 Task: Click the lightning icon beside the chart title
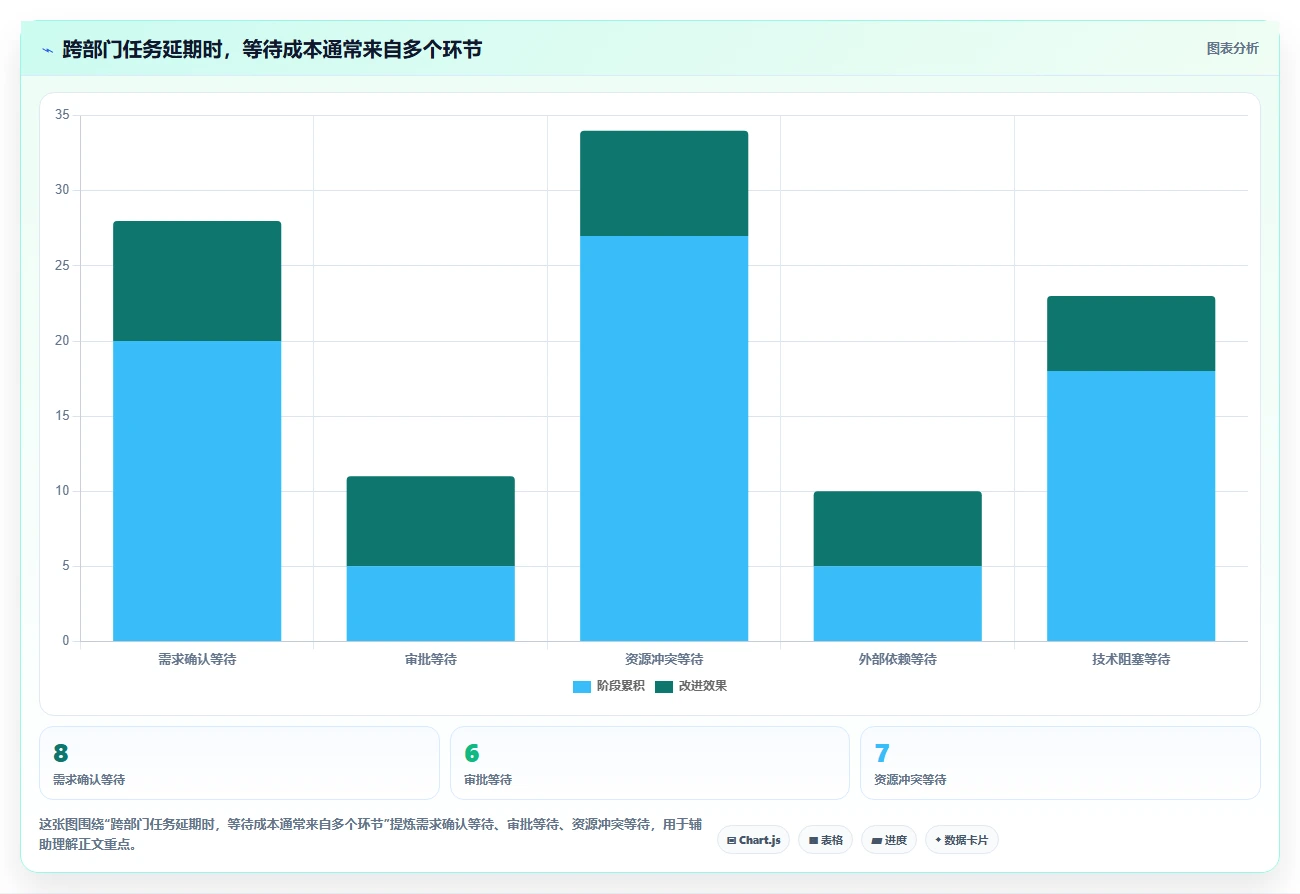pos(47,49)
